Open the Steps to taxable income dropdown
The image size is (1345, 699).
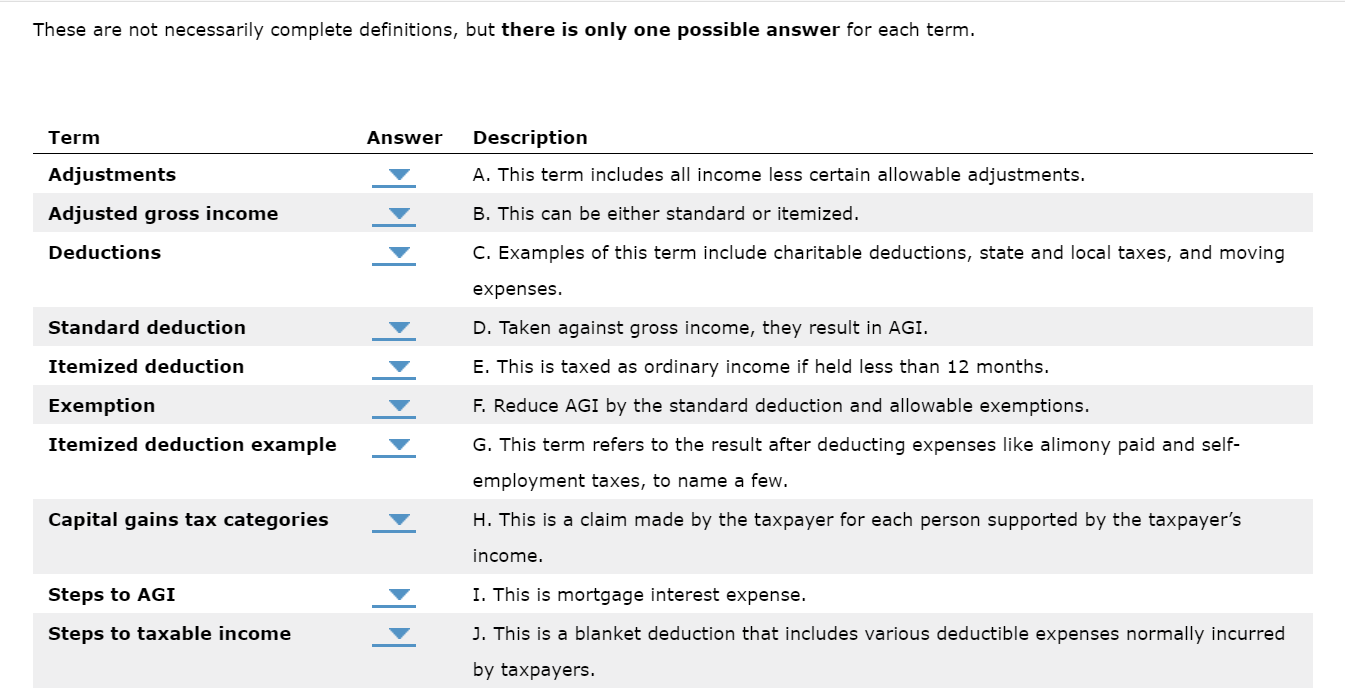pyautogui.click(x=396, y=633)
